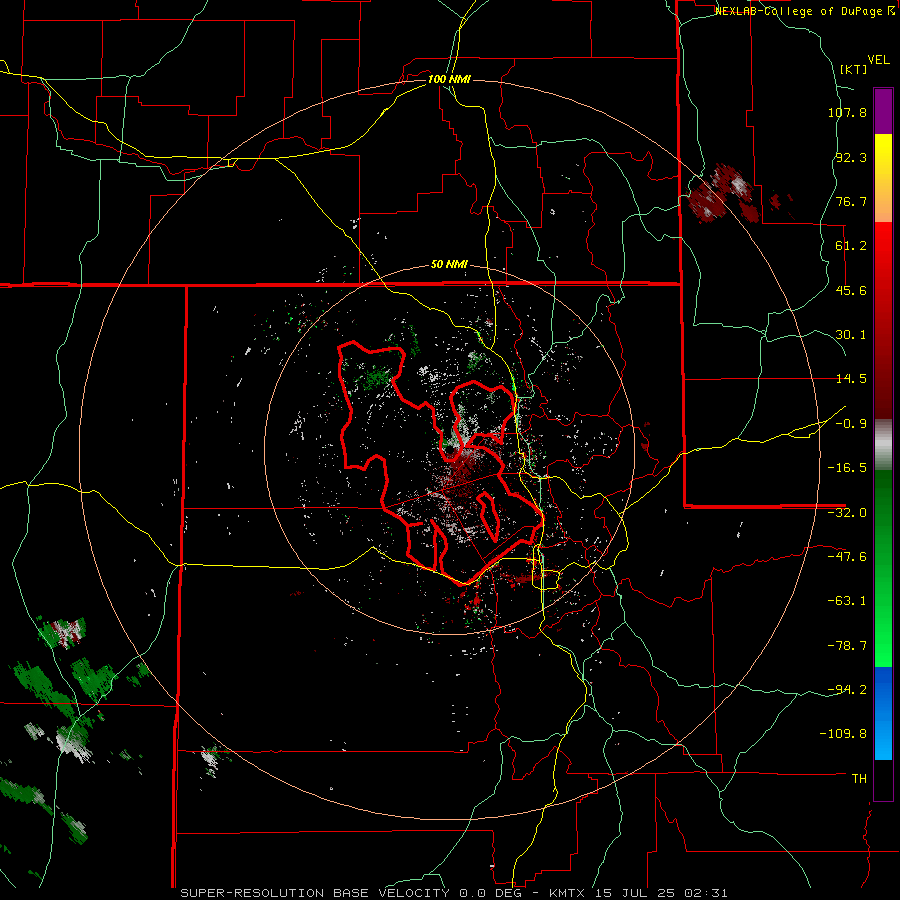The image size is (900, 900).
Task: Select the -94.2 knot scale value
Action: pos(847,690)
